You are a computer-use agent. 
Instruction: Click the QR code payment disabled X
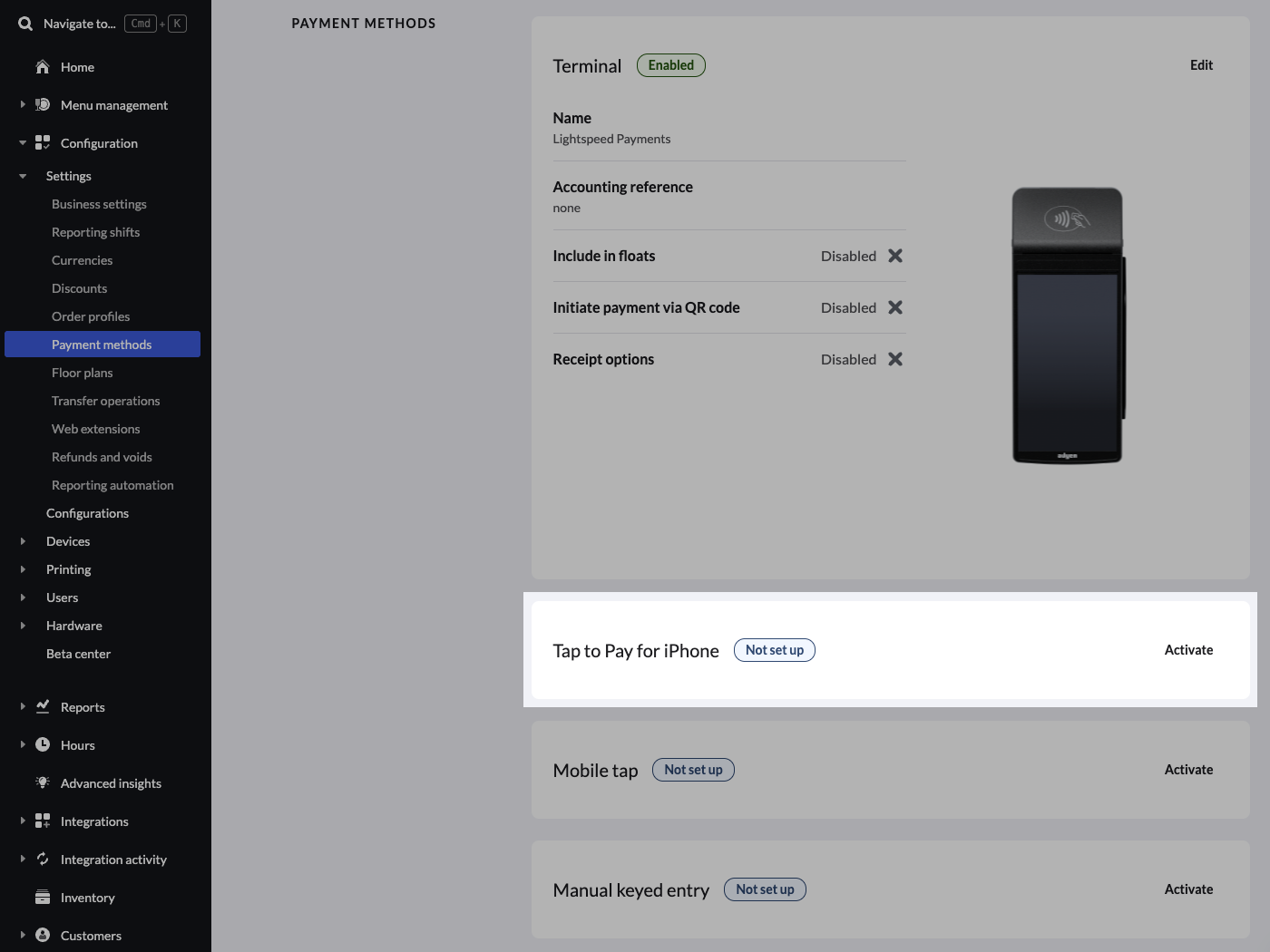coord(894,307)
